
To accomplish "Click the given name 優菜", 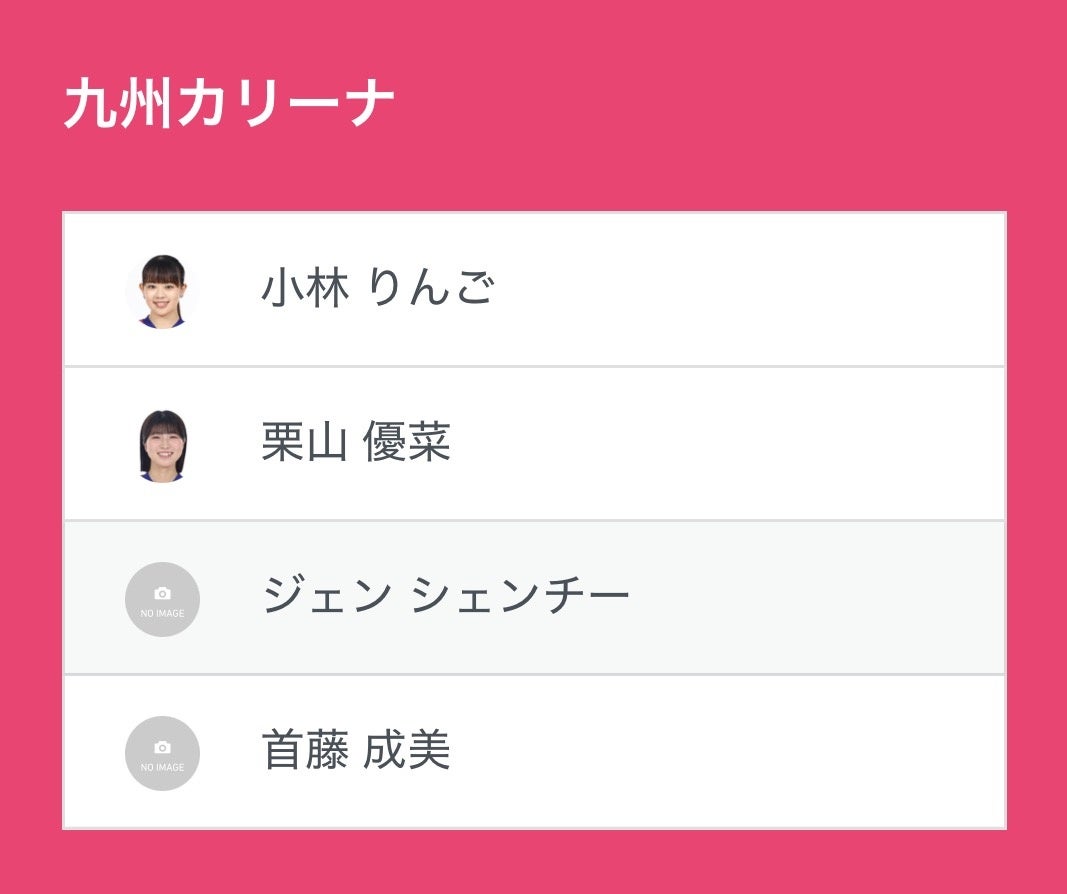I will tap(406, 443).
